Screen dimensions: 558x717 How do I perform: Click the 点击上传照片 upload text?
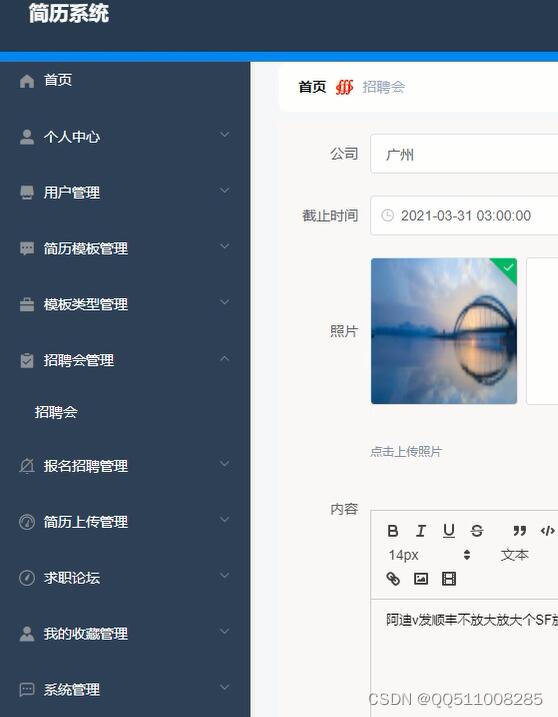[x=406, y=452]
